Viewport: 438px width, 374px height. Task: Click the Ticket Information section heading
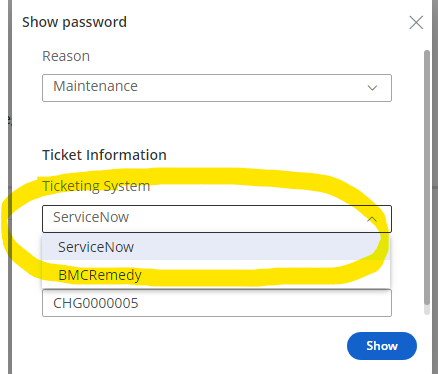[x=104, y=155]
